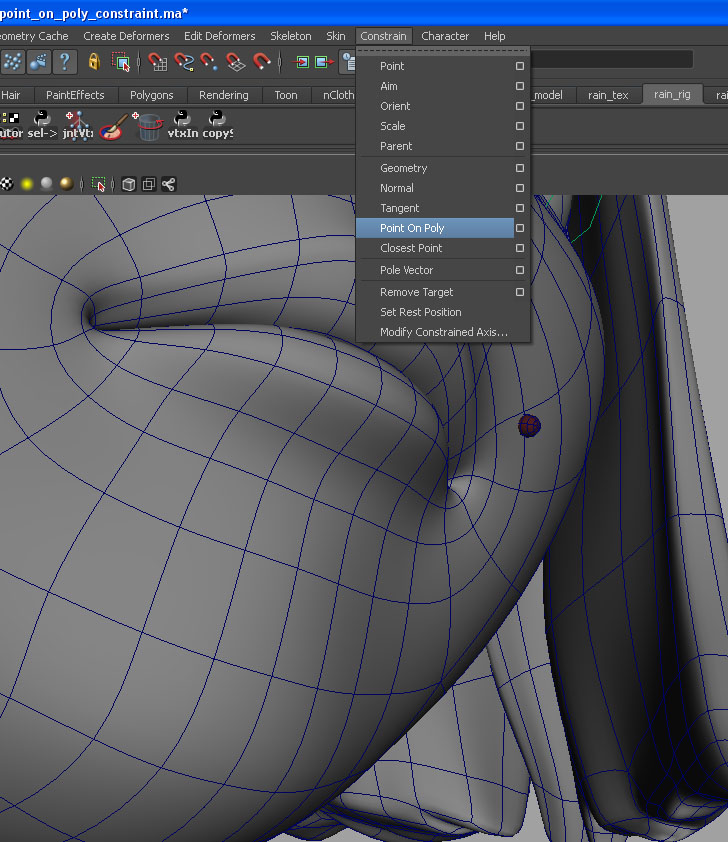Select the red locator on the mesh
The image size is (728, 842).
pos(529,426)
